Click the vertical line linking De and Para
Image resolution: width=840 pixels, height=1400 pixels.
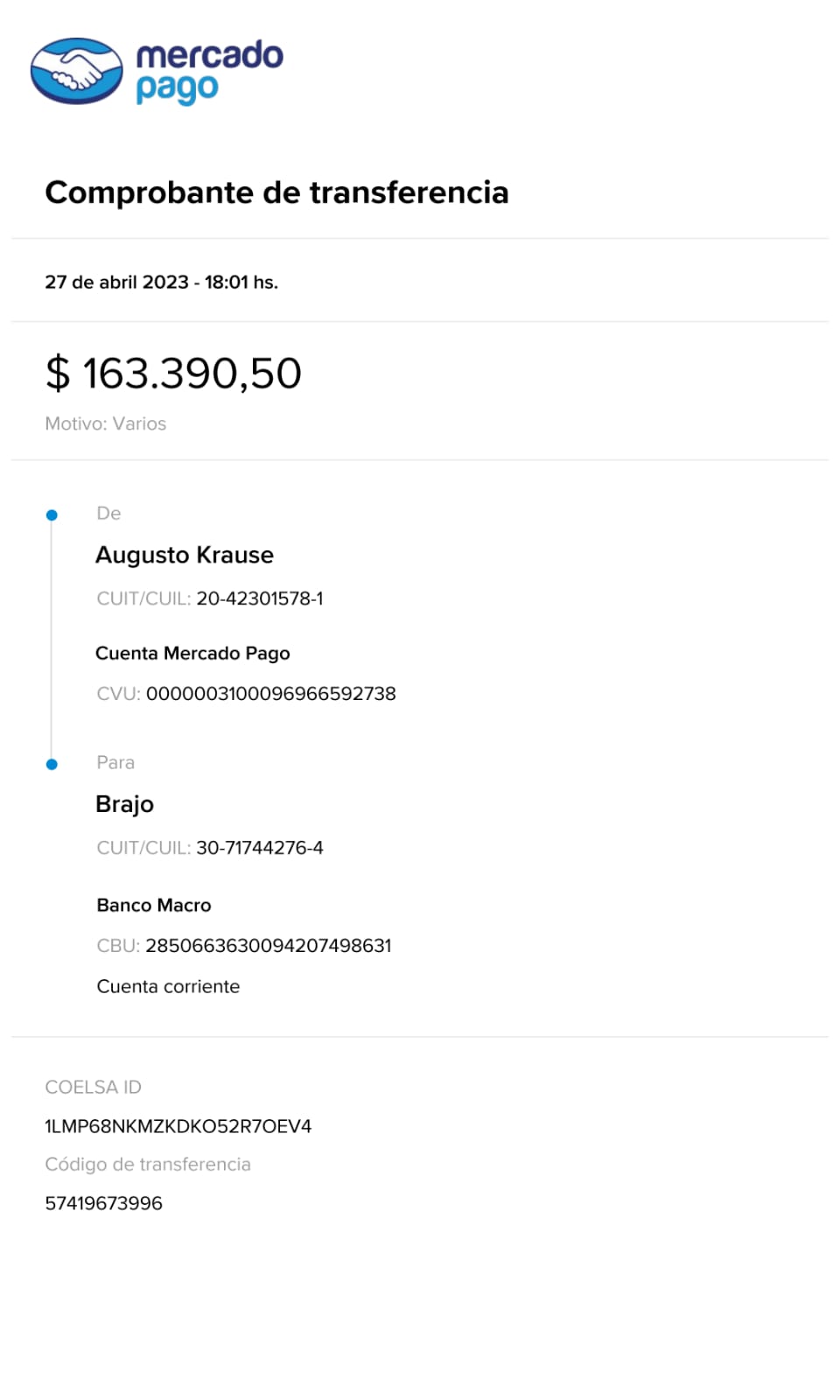pyautogui.click(x=52, y=639)
